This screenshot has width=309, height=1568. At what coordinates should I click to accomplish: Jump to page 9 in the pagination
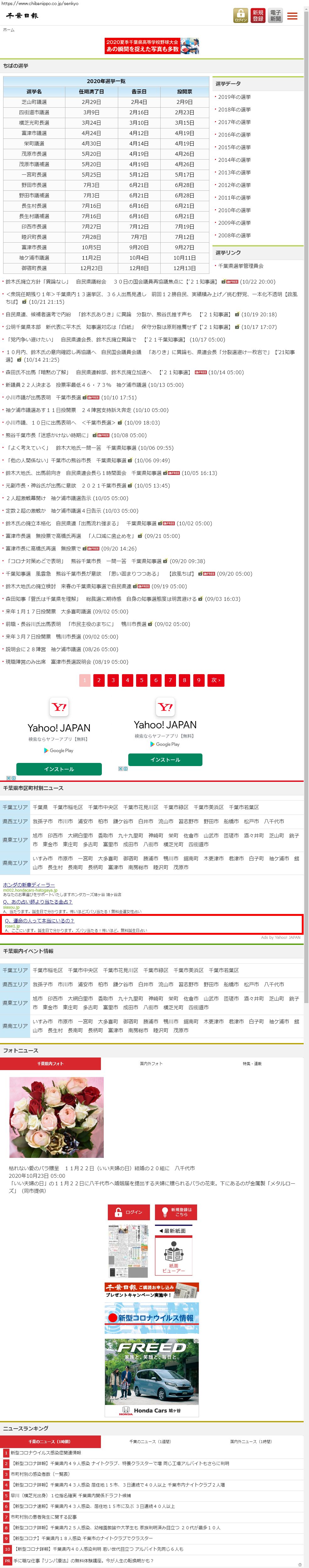tap(198, 680)
